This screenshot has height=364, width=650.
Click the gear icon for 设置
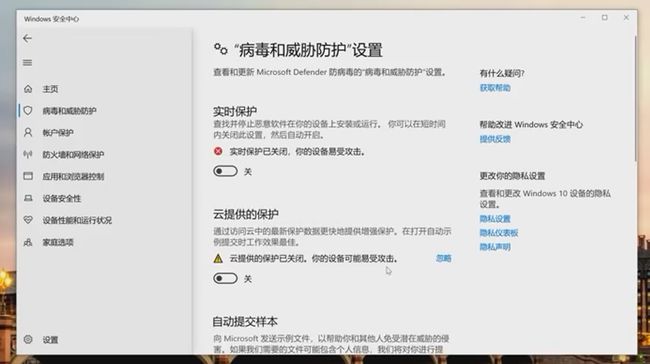pos(28,340)
